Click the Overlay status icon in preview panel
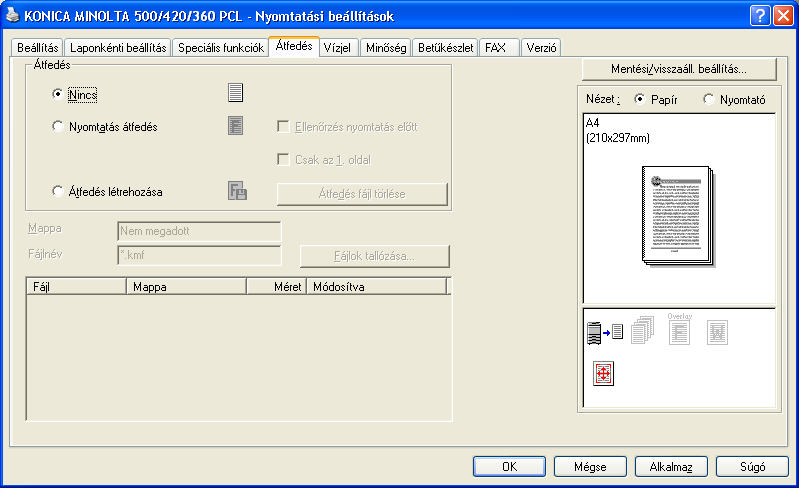 coord(679,329)
